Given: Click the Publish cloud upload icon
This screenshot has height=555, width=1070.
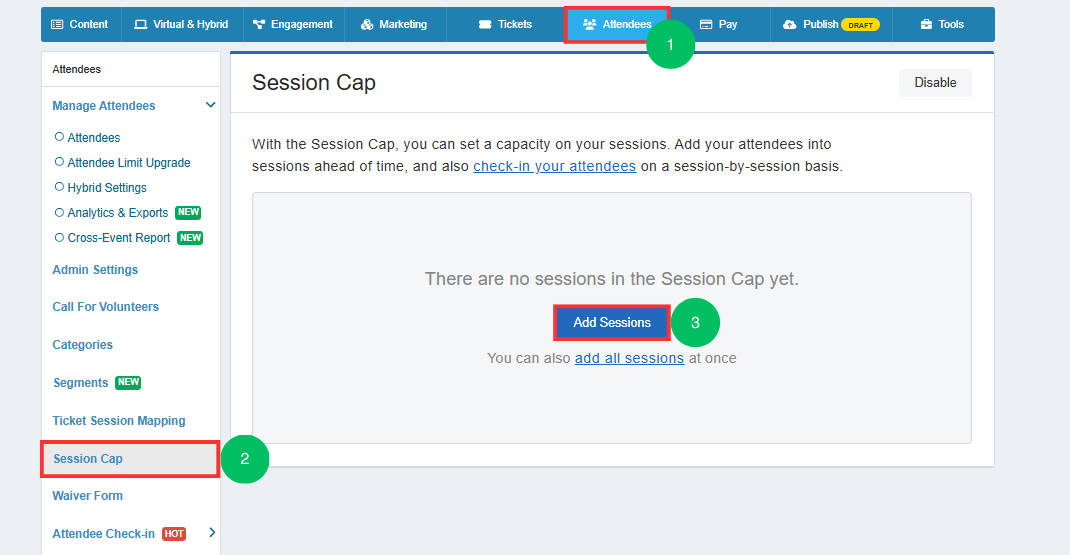Looking at the screenshot, I should [x=790, y=25].
